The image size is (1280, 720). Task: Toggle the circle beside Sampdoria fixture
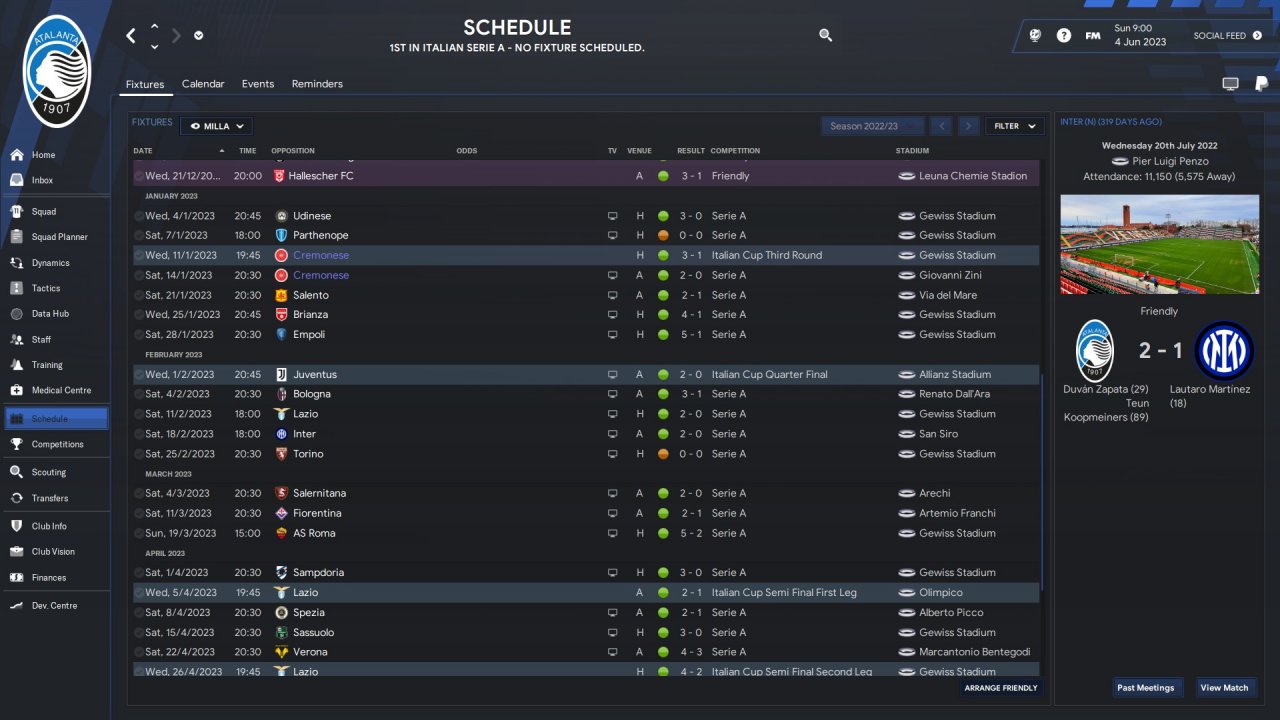point(139,573)
